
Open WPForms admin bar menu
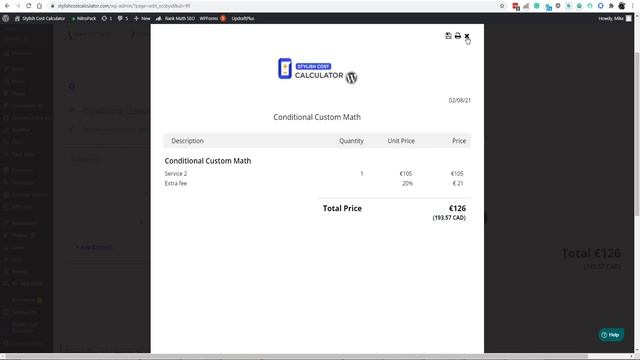click(x=213, y=18)
